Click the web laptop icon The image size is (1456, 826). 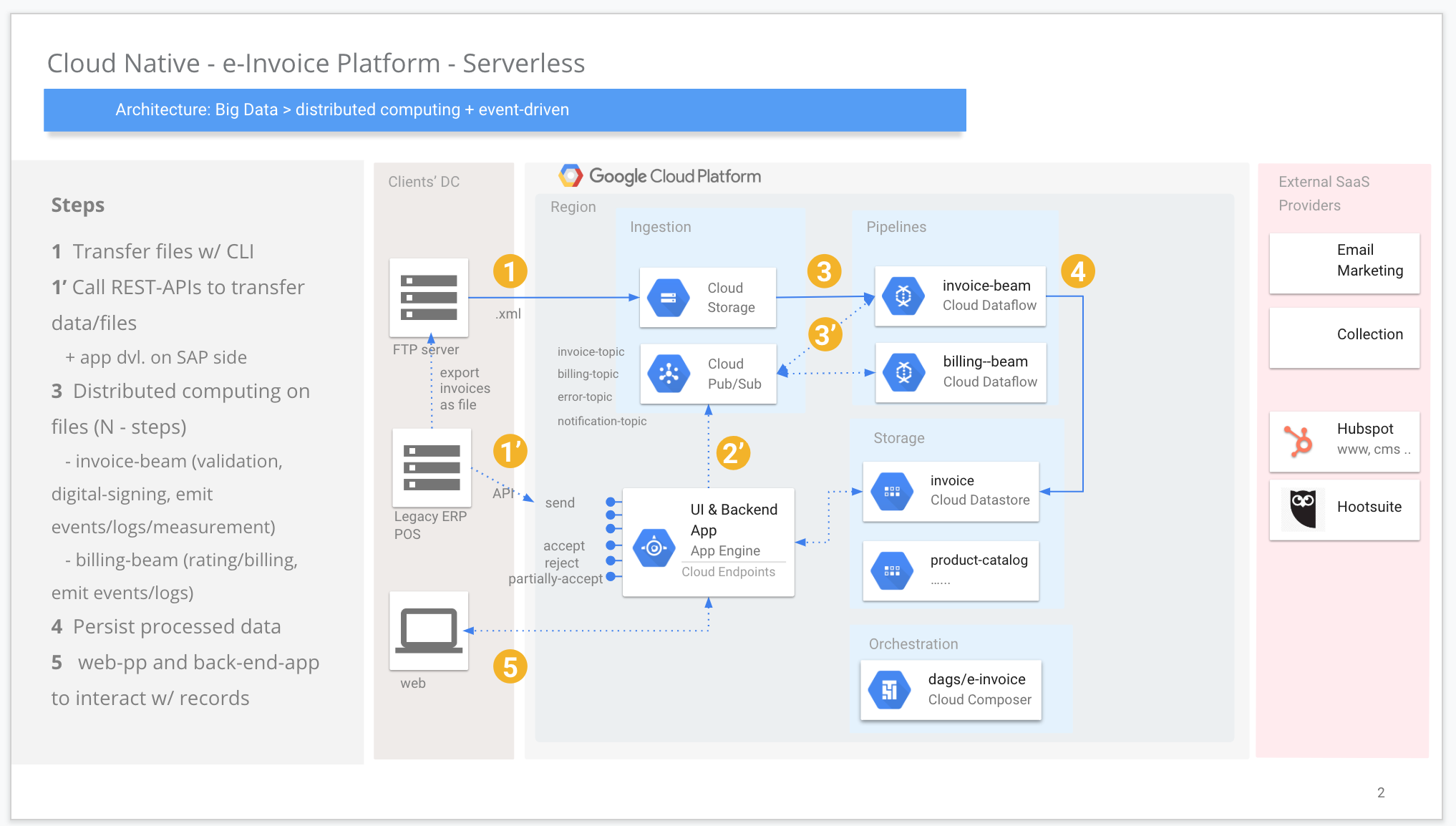[x=429, y=631]
